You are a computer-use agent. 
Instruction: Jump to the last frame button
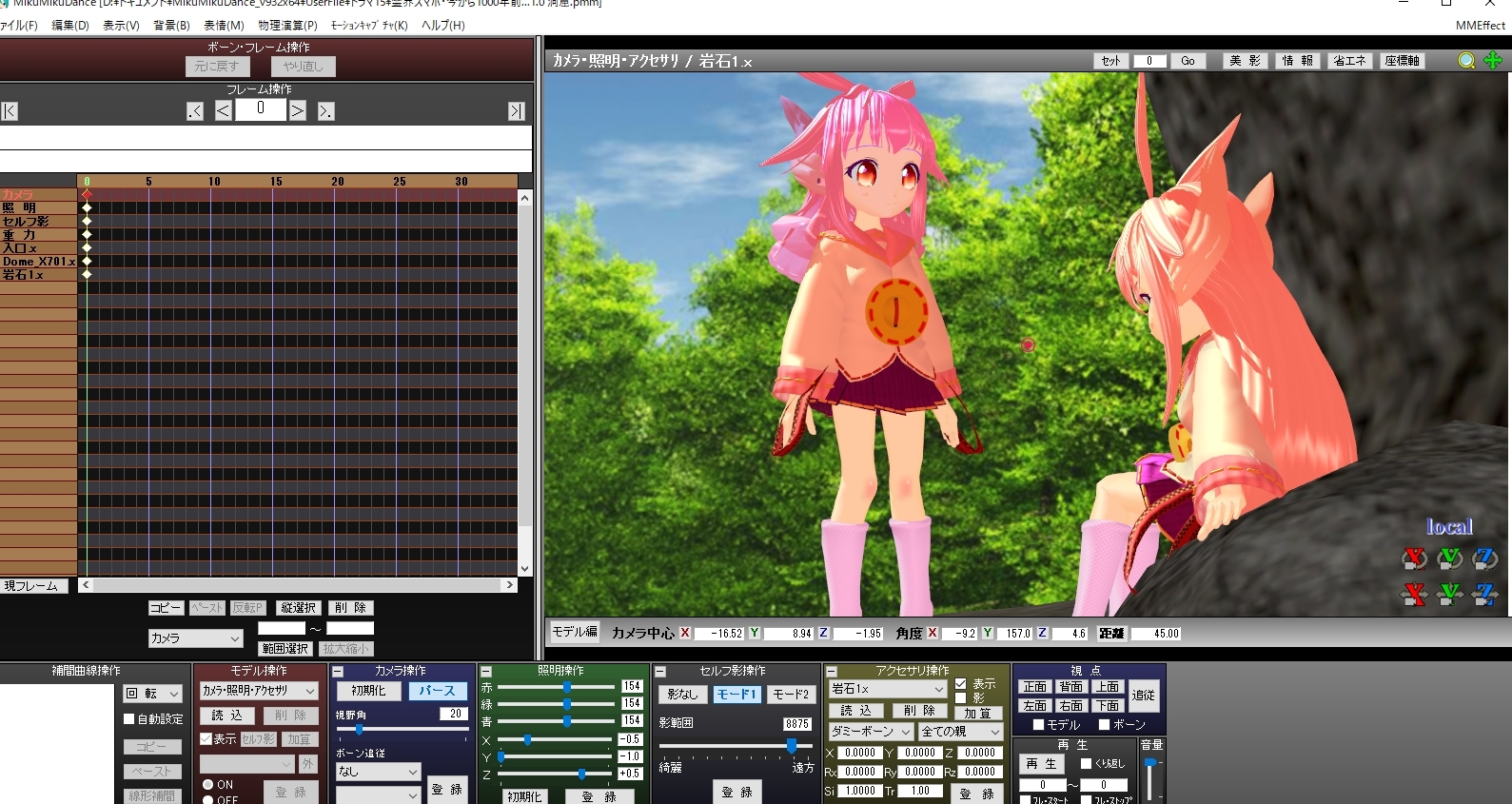click(516, 111)
